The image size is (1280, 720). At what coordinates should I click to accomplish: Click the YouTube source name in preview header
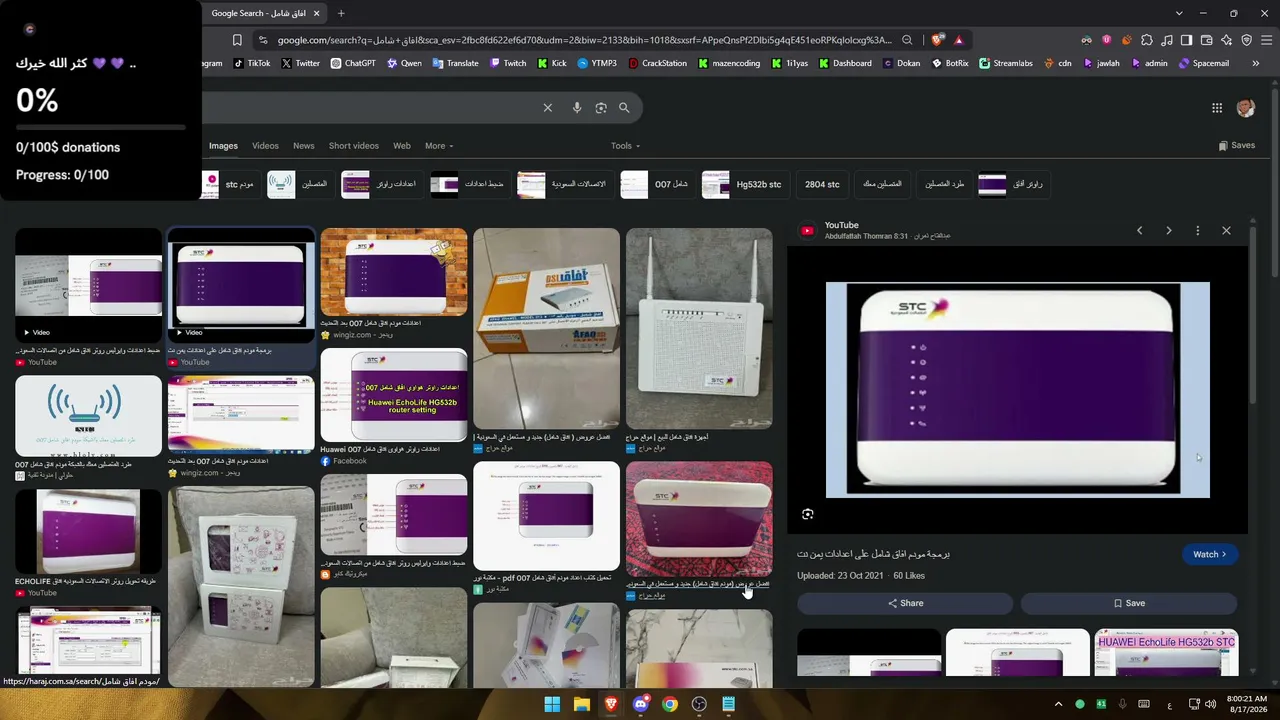(841, 225)
